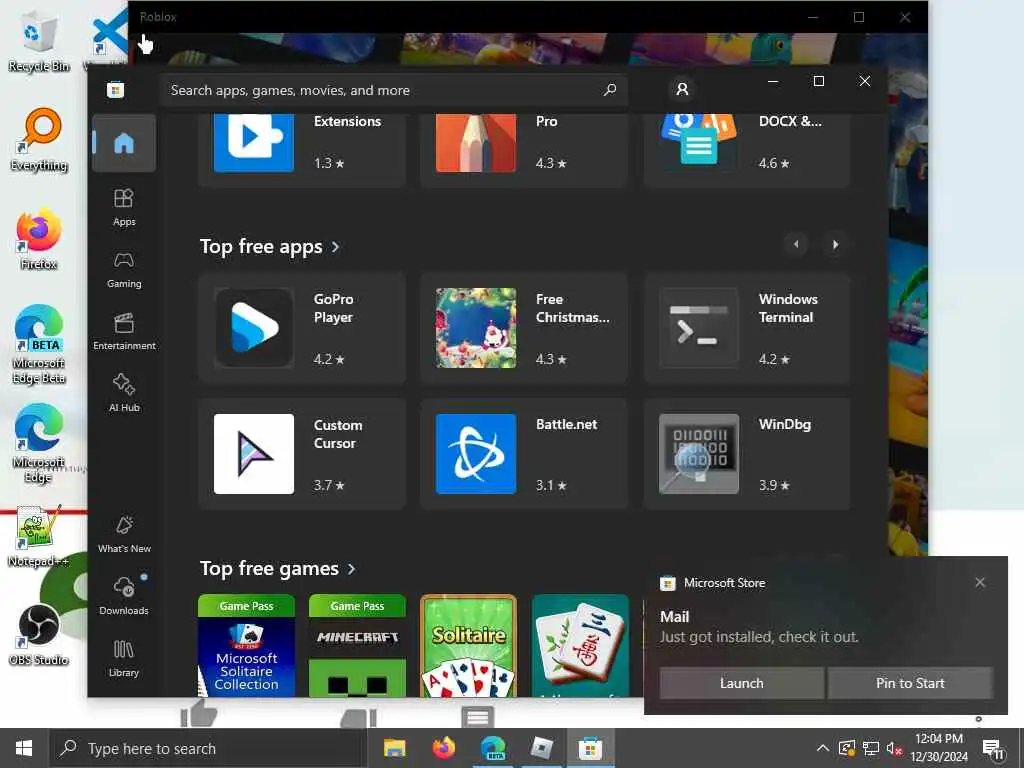Open Edge Beta from taskbar
1024x768 pixels.
tap(493, 748)
